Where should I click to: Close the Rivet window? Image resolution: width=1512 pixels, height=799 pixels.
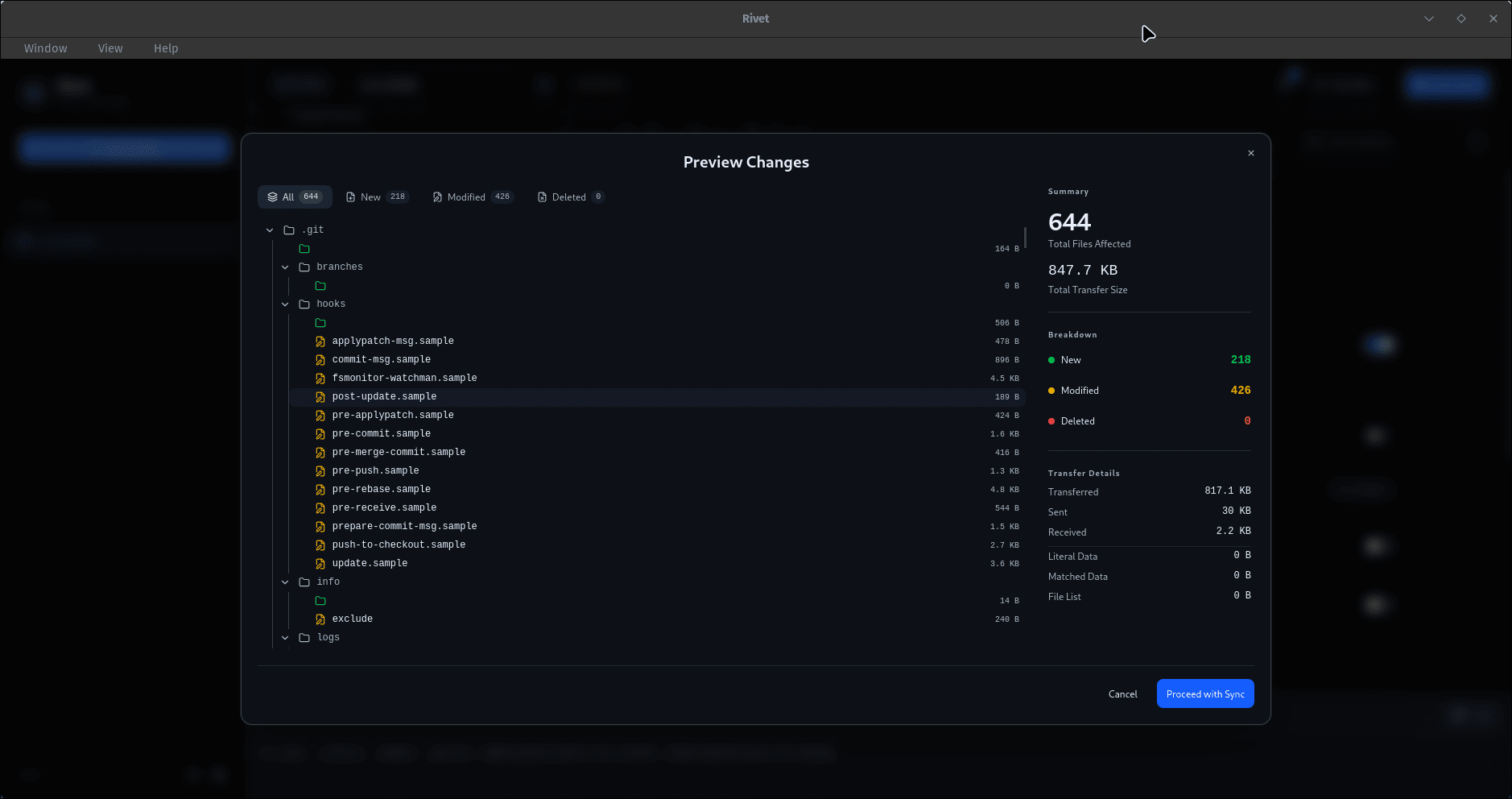(x=1493, y=19)
